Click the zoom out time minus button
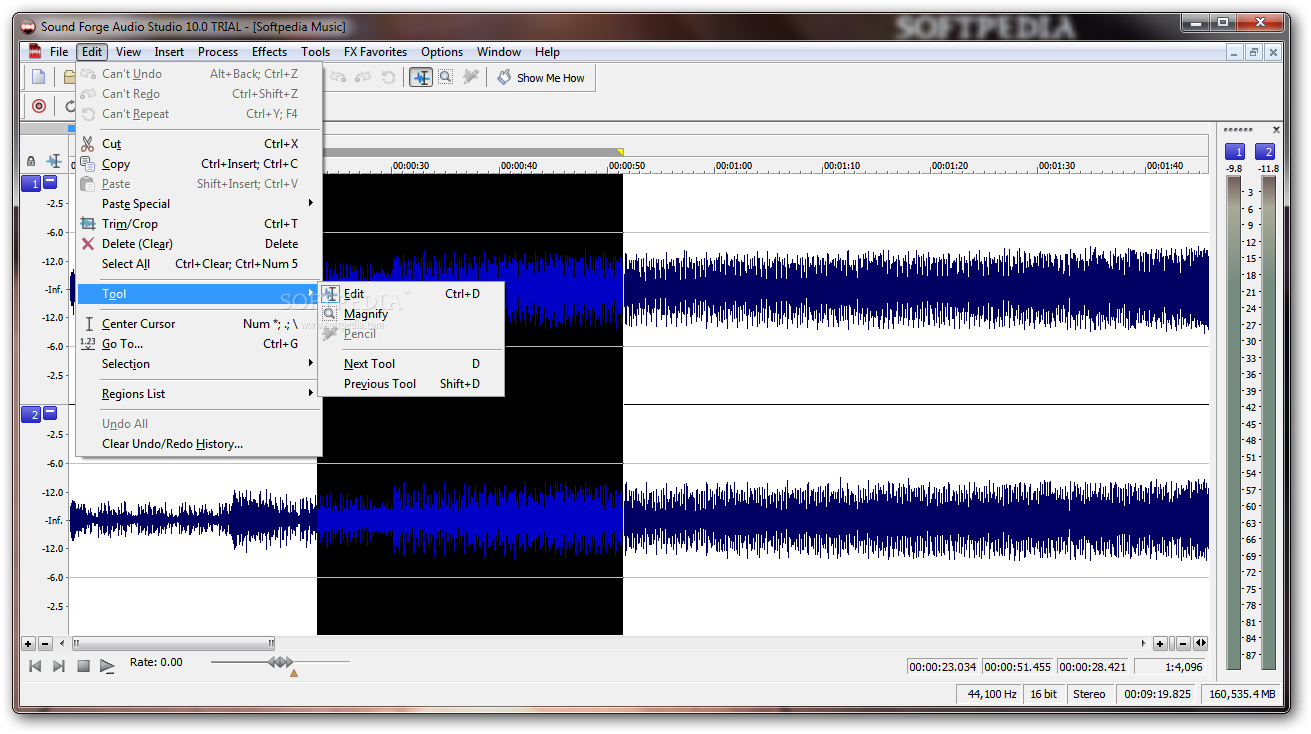The width and height of the screenshot is (1311, 734). [1183, 644]
